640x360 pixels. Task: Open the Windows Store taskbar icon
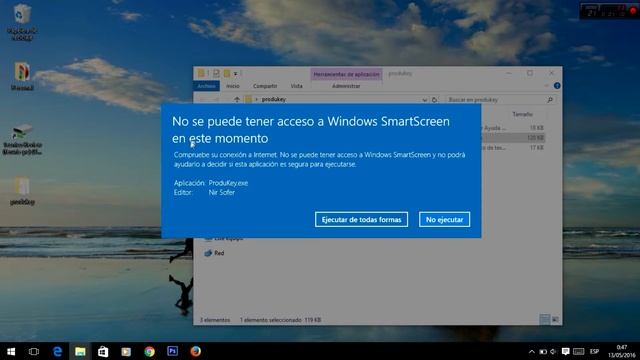[x=103, y=351]
